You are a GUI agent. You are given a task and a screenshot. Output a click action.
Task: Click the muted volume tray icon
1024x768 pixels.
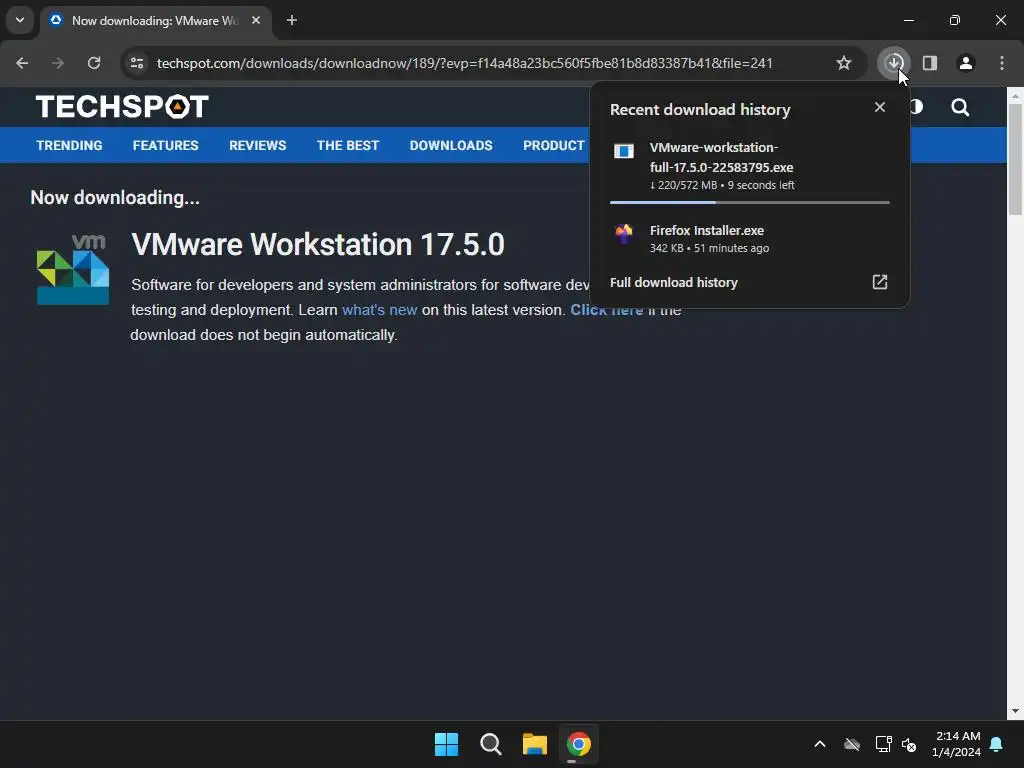pos(909,744)
